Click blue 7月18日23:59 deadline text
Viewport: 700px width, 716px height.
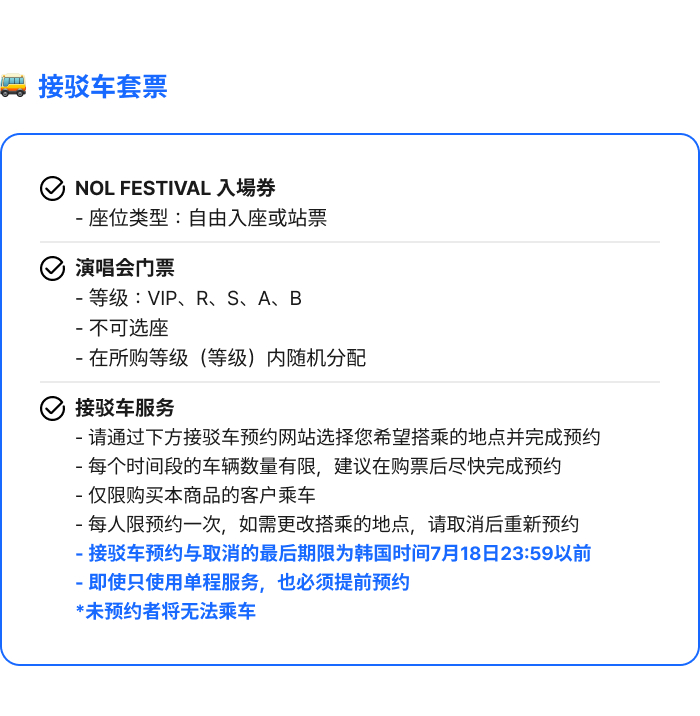point(333,553)
